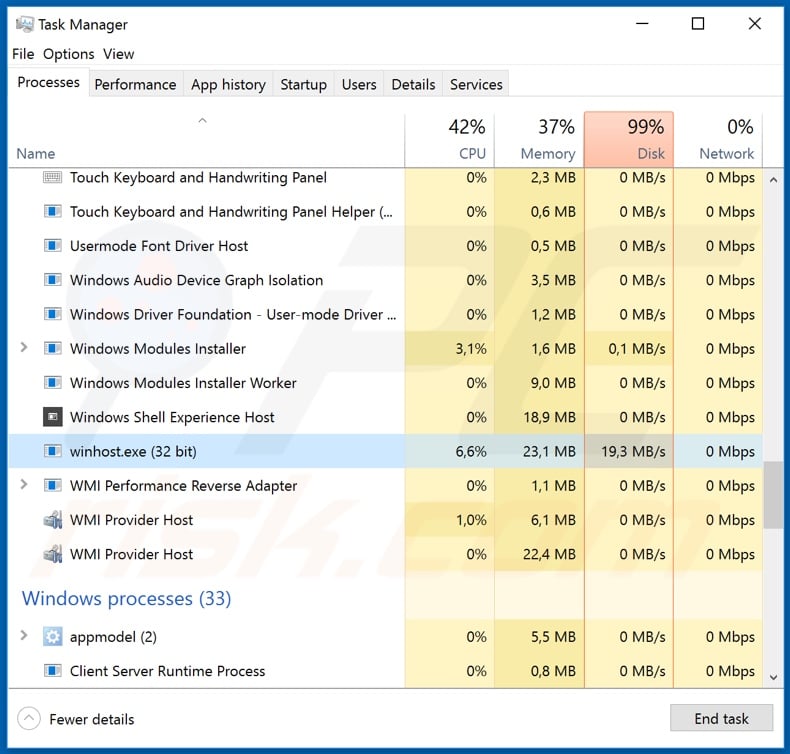Expand the WMI Performance Reverse Adapter group

(23, 485)
